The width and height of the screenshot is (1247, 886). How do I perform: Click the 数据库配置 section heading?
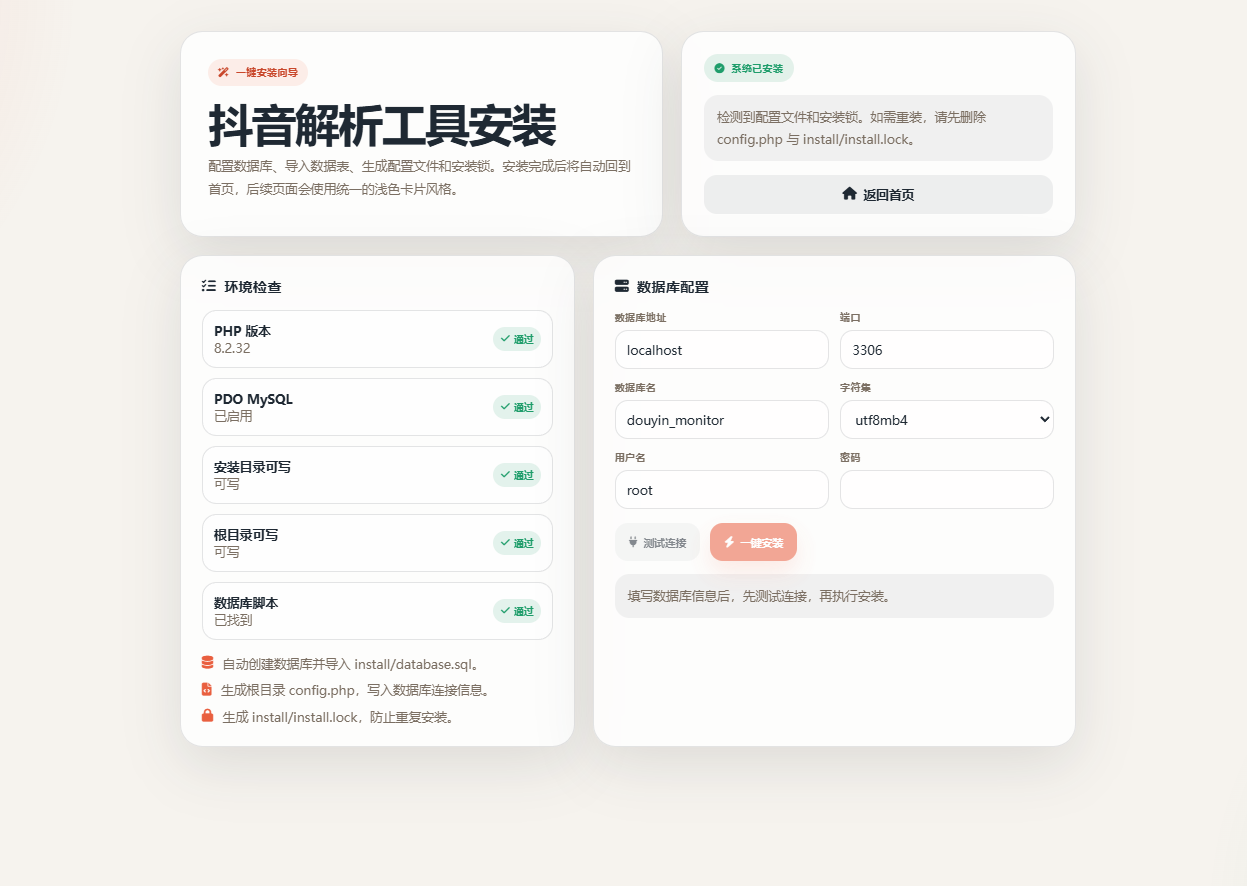coord(673,287)
